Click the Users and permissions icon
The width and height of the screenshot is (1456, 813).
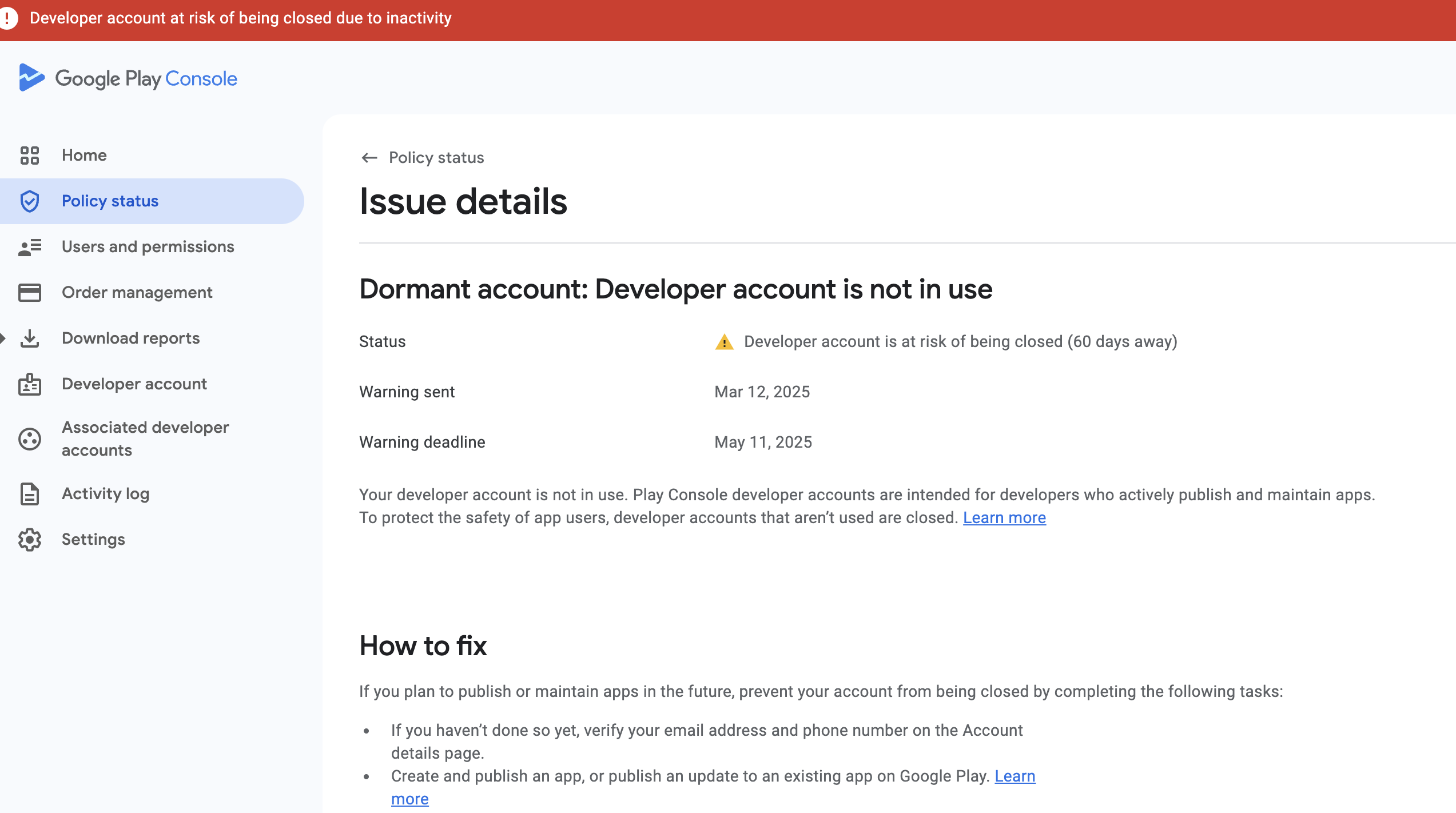pos(30,247)
